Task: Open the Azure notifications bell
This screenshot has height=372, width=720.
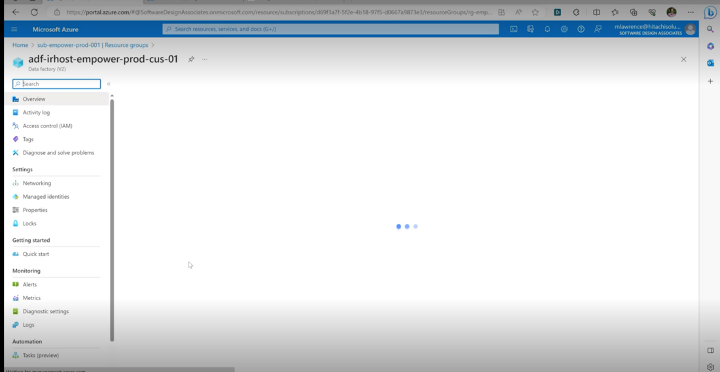Action: click(x=547, y=29)
